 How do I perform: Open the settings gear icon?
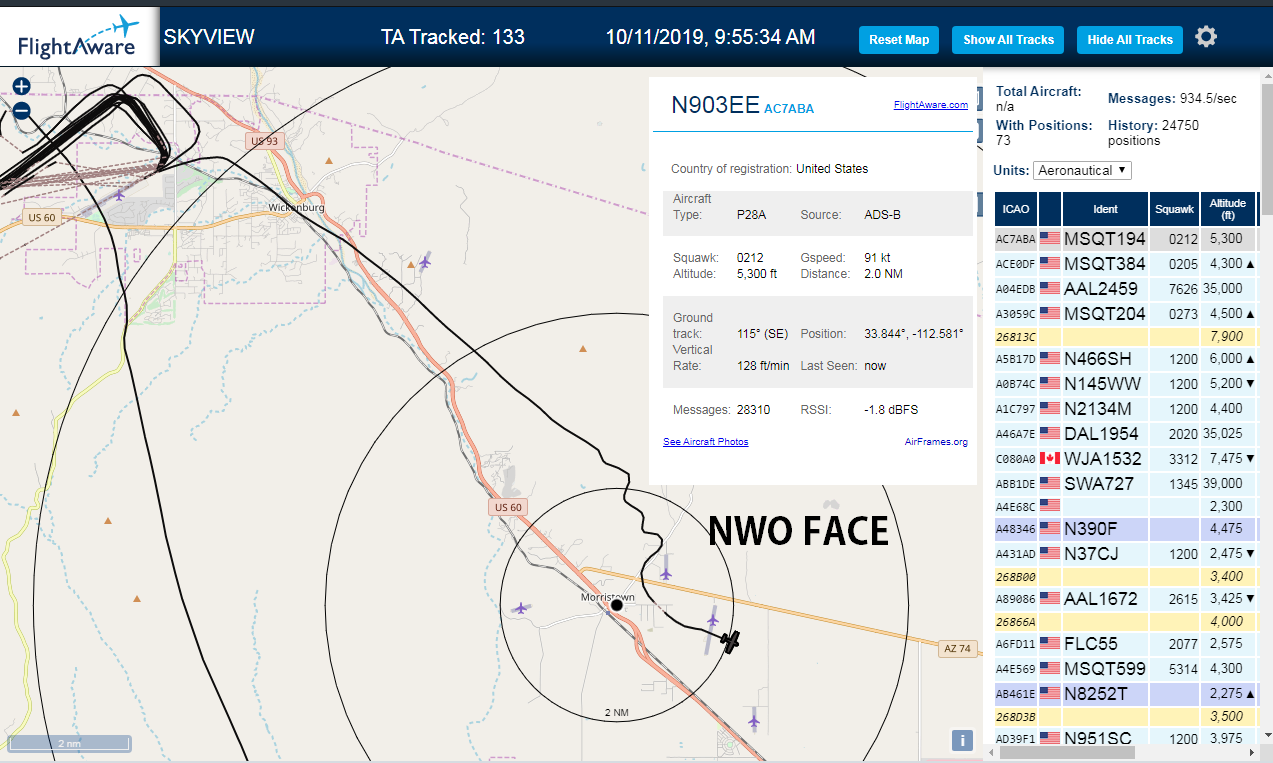click(x=1206, y=37)
